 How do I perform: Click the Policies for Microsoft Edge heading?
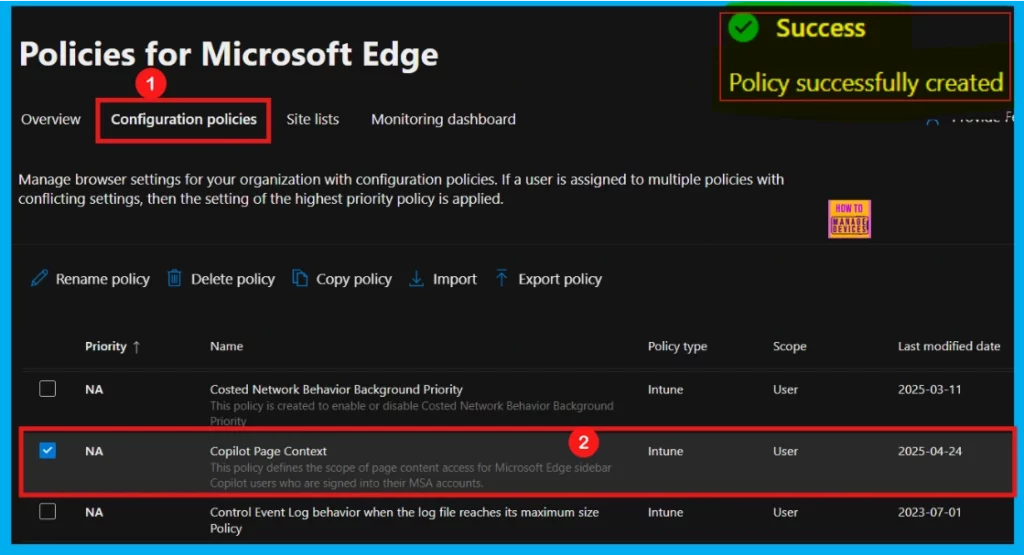tap(229, 54)
